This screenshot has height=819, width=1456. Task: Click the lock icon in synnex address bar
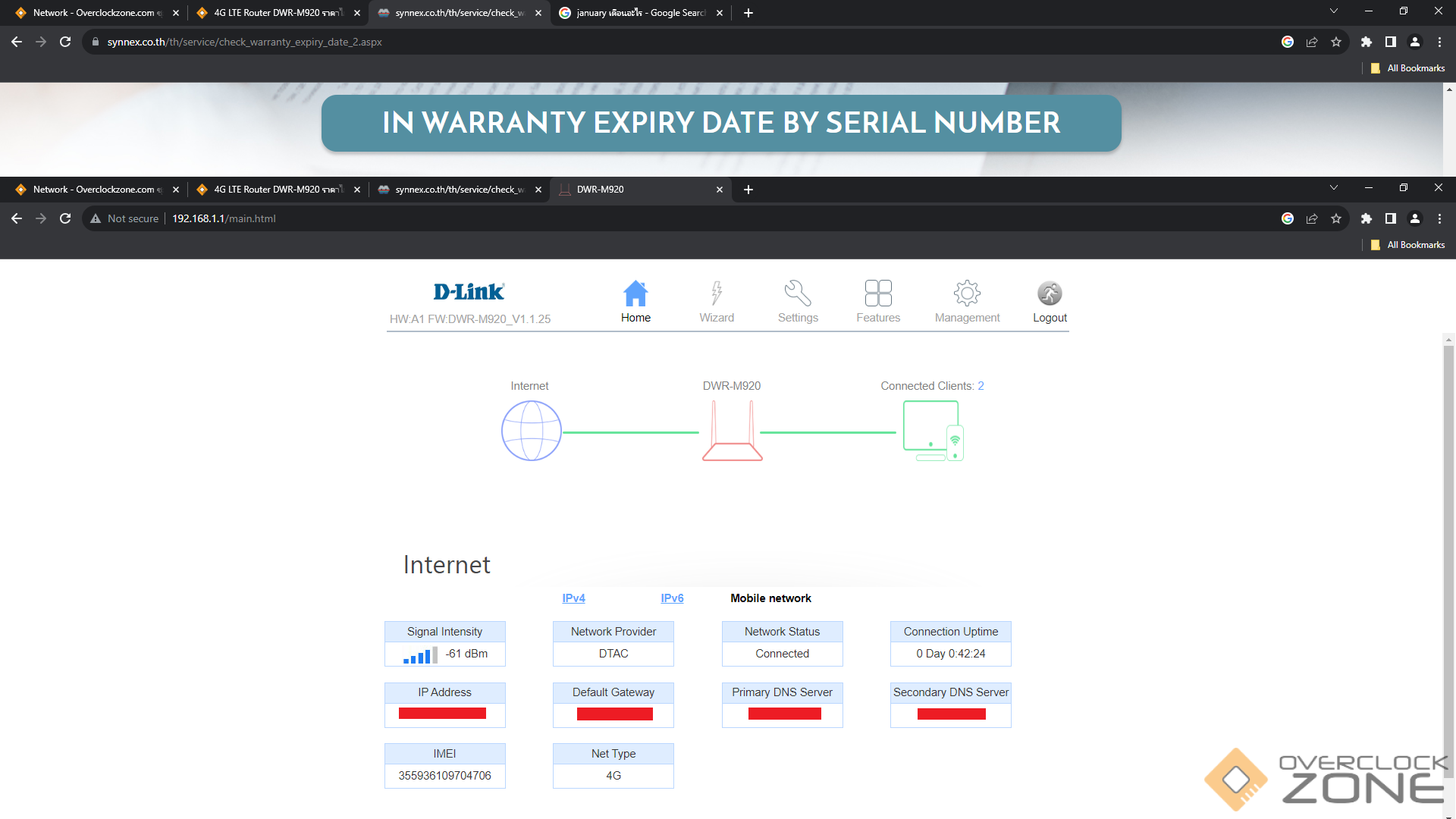(x=96, y=42)
